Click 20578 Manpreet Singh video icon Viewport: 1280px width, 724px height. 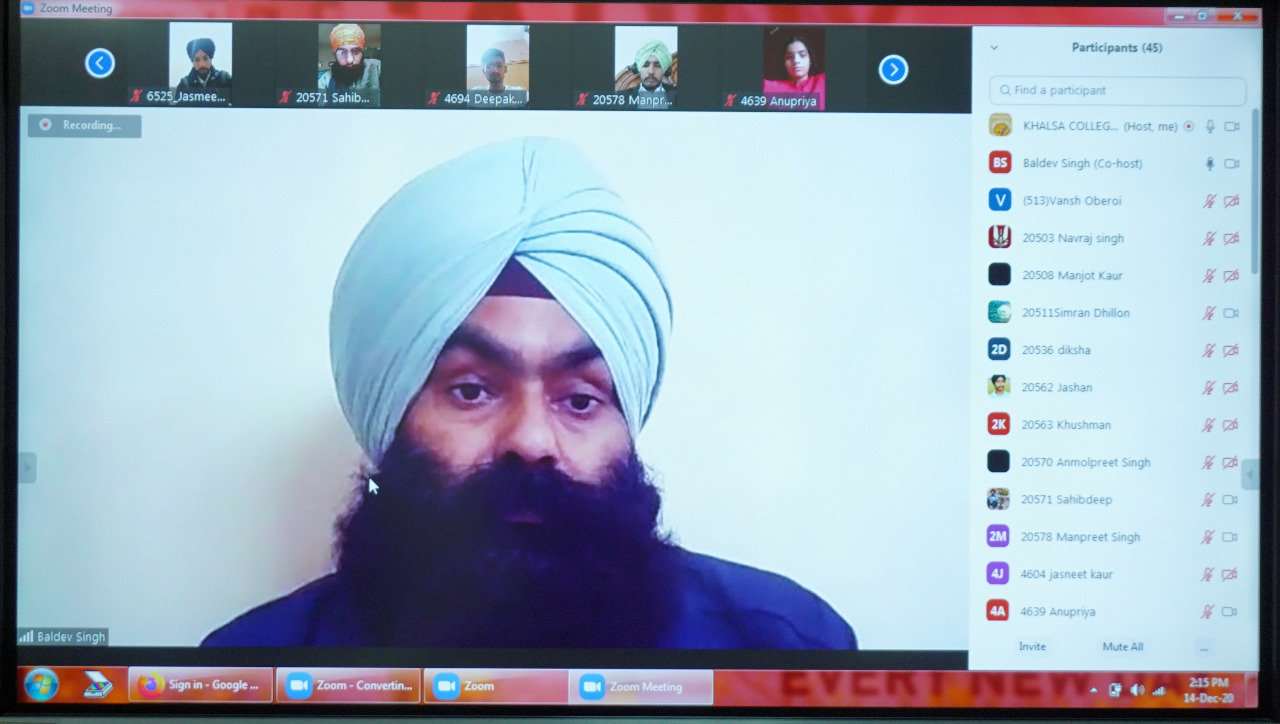pyautogui.click(x=1232, y=537)
